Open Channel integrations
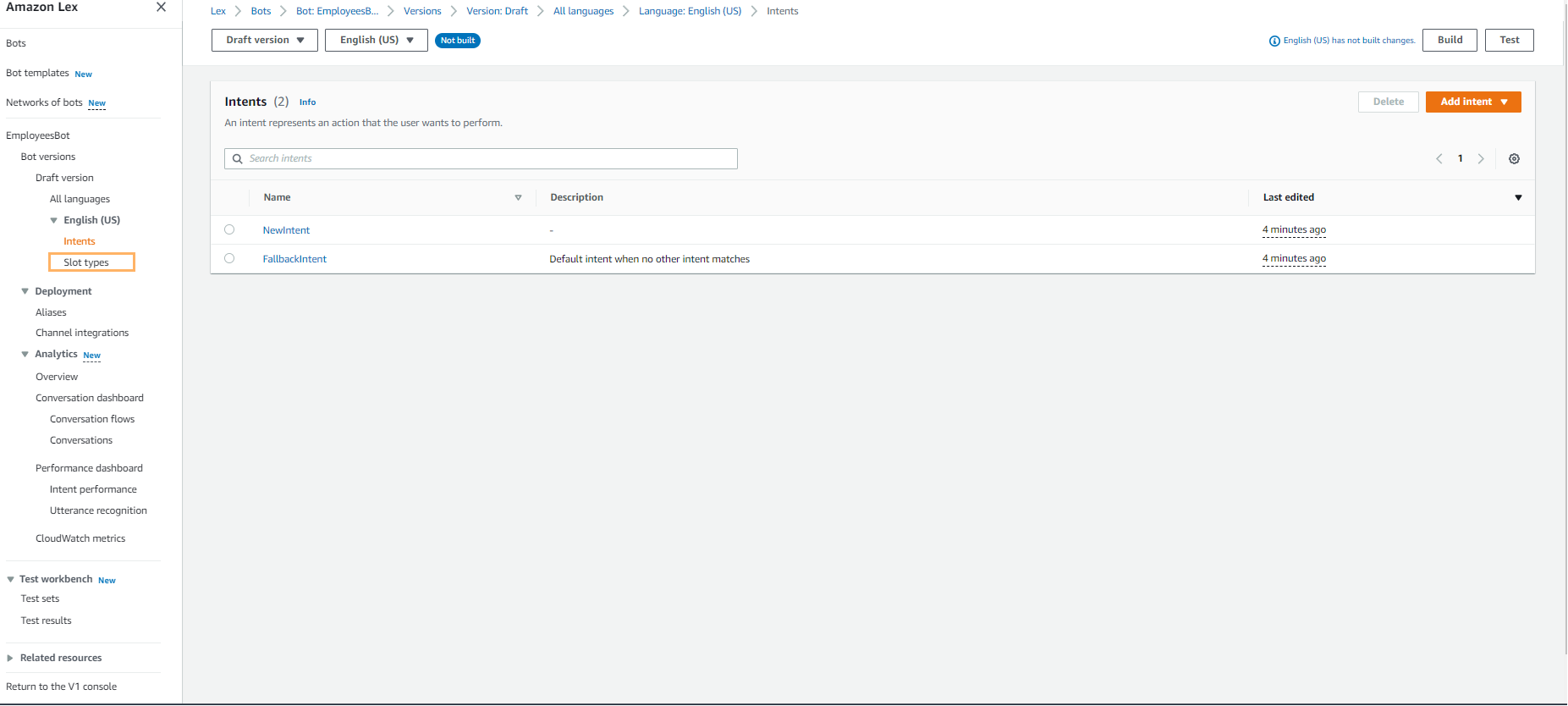The height and width of the screenshot is (706, 1568). pyautogui.click(x=82, y=333)
